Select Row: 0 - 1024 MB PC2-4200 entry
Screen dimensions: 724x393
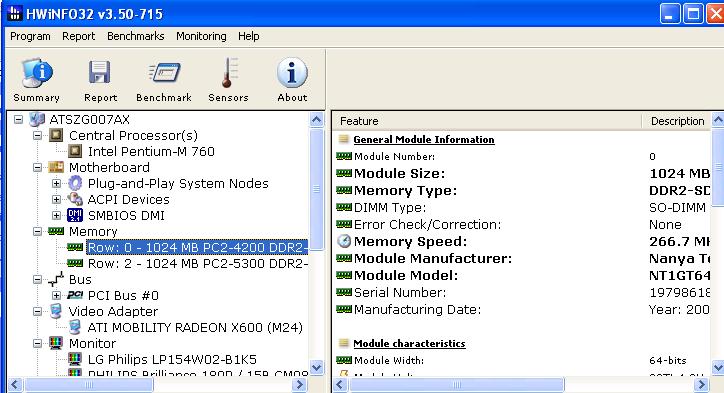[198, 248]
